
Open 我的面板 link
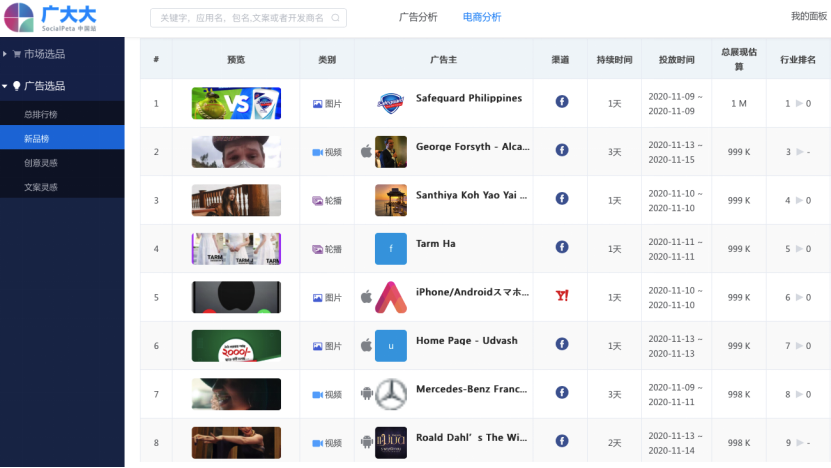[809, 16]
